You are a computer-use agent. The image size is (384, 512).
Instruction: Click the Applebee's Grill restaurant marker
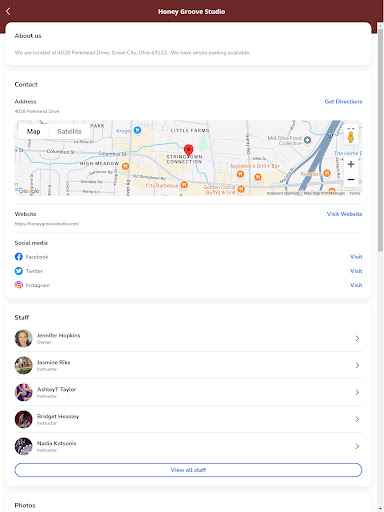(x=240, y=174)
